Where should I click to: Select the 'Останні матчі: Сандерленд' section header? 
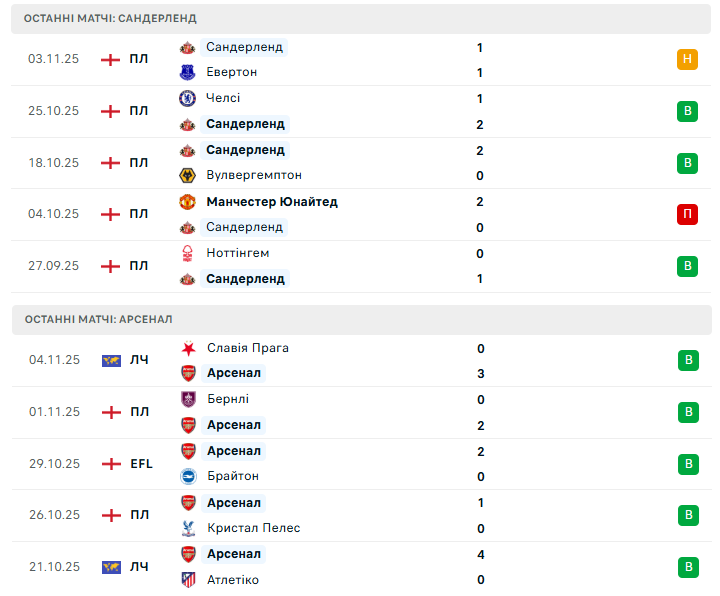pos(110,18)
